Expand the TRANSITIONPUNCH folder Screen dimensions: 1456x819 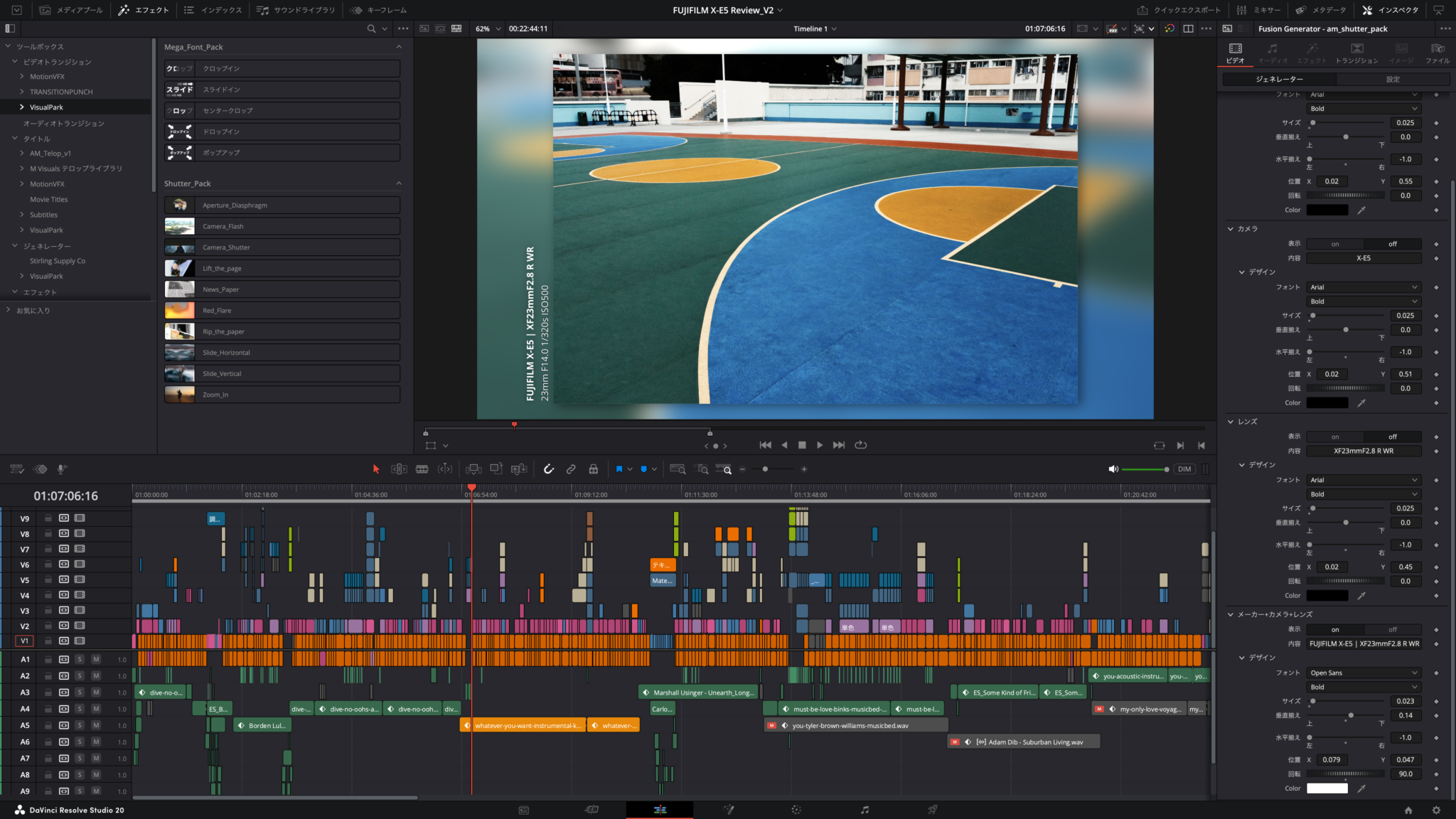click(22, 92)
